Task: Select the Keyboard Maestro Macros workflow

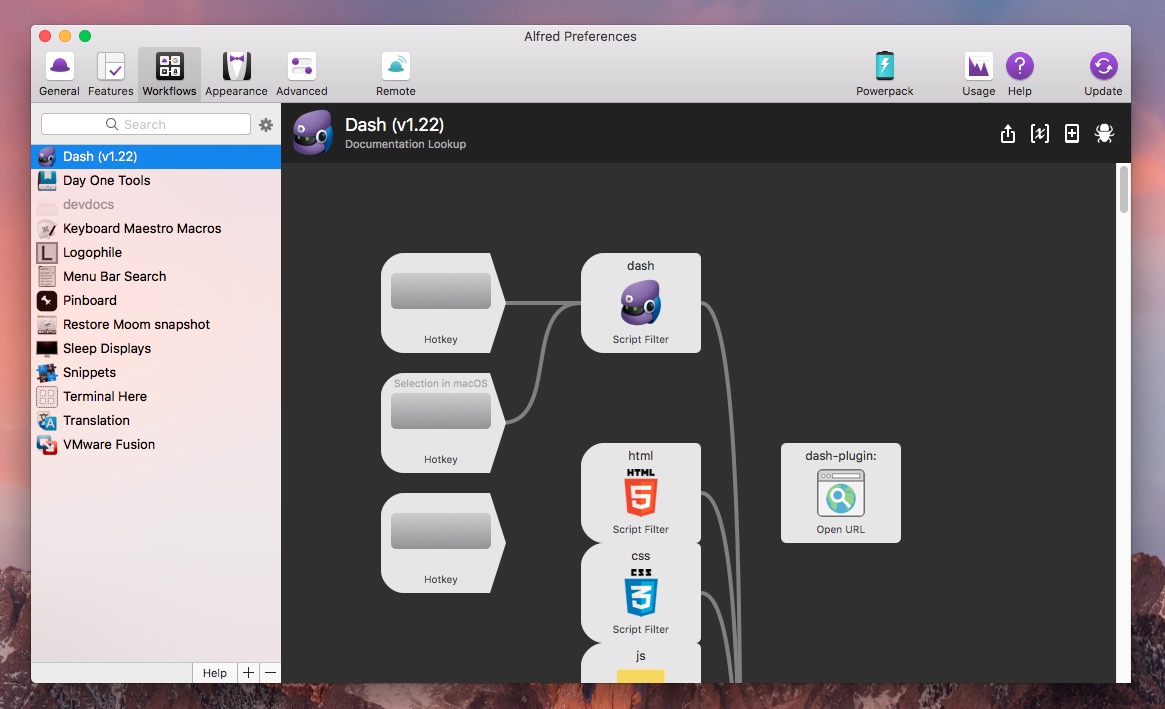Action: coord(142,228)
